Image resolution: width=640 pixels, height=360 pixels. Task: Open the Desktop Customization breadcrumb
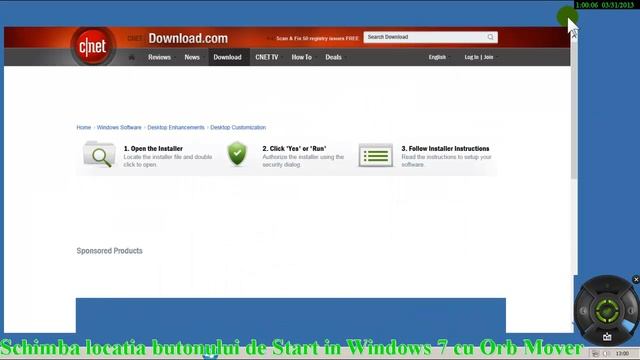tap(238, 127)
